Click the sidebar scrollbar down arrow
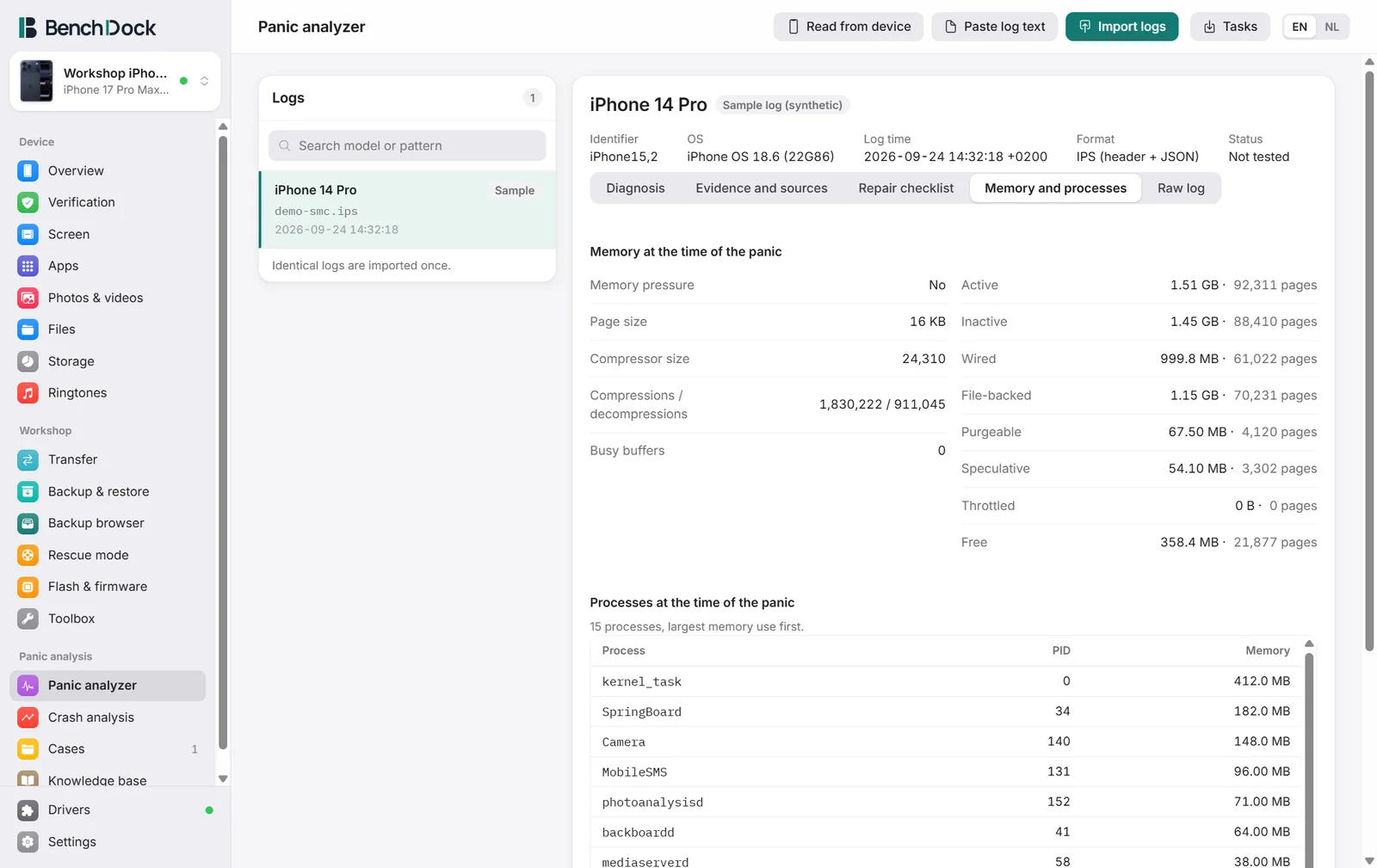 223,779
